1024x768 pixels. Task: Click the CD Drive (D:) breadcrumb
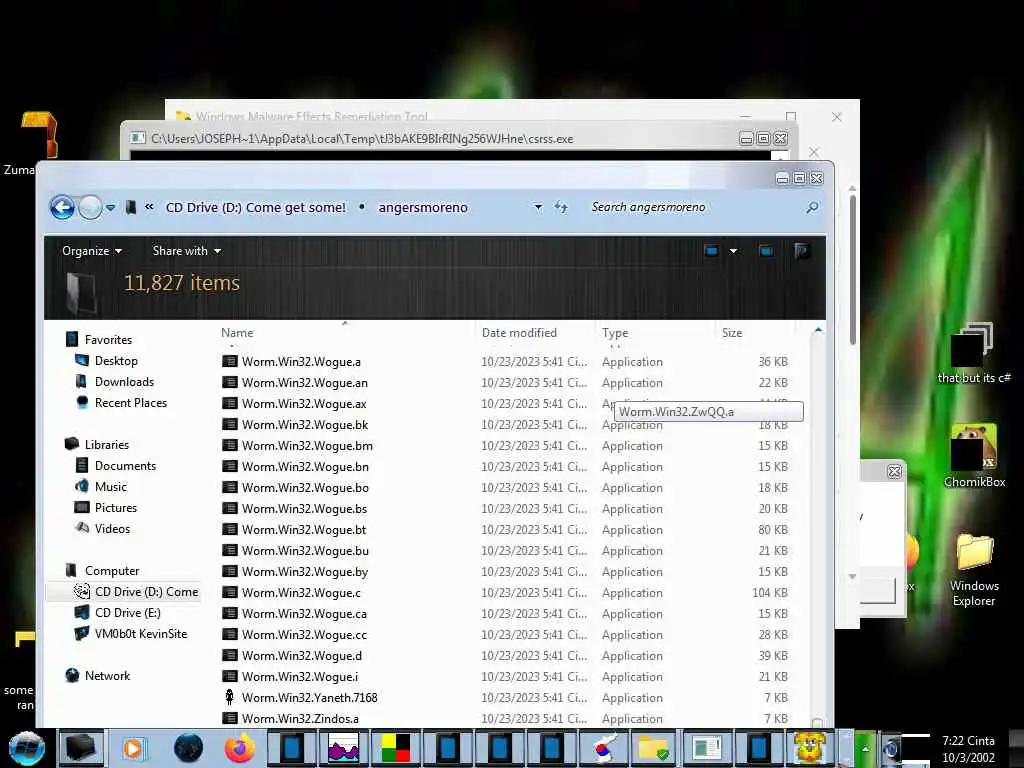pyautogui.click(x=255, y=207)
